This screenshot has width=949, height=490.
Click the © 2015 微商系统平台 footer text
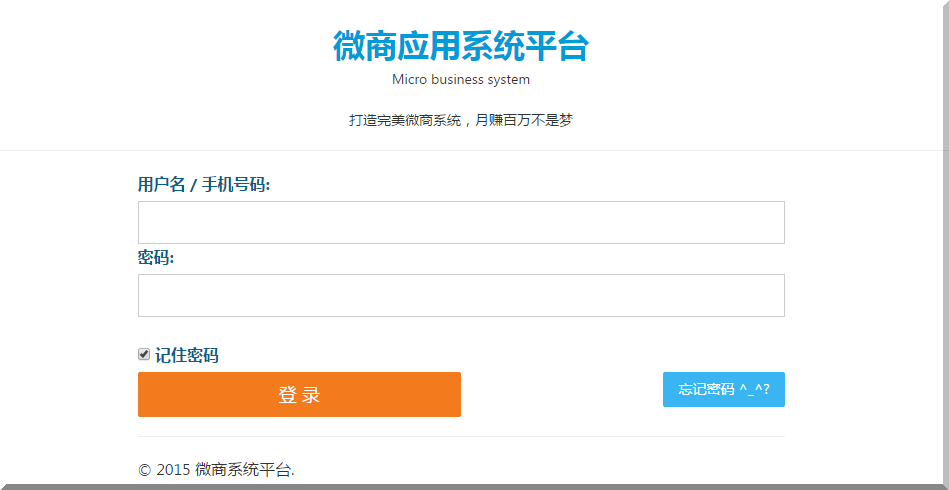point(216,469)
